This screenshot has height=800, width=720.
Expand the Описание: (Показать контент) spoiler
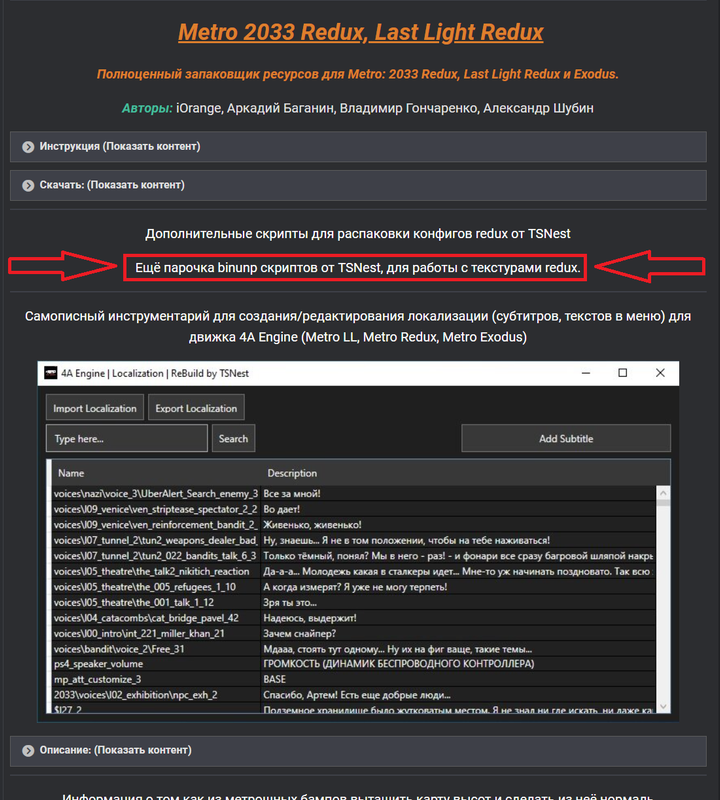pyautogui.click(x=358, y=751)
